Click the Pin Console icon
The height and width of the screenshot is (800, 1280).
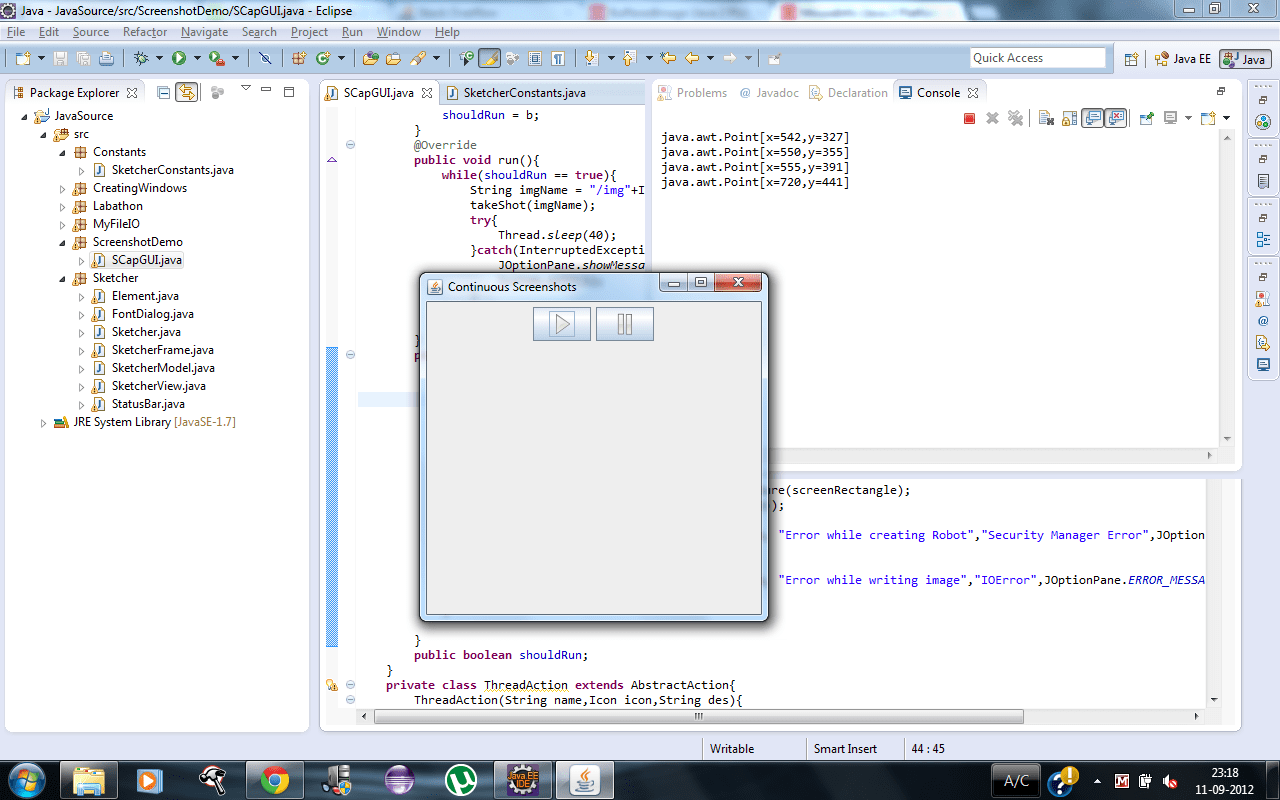click(1146, 118)
